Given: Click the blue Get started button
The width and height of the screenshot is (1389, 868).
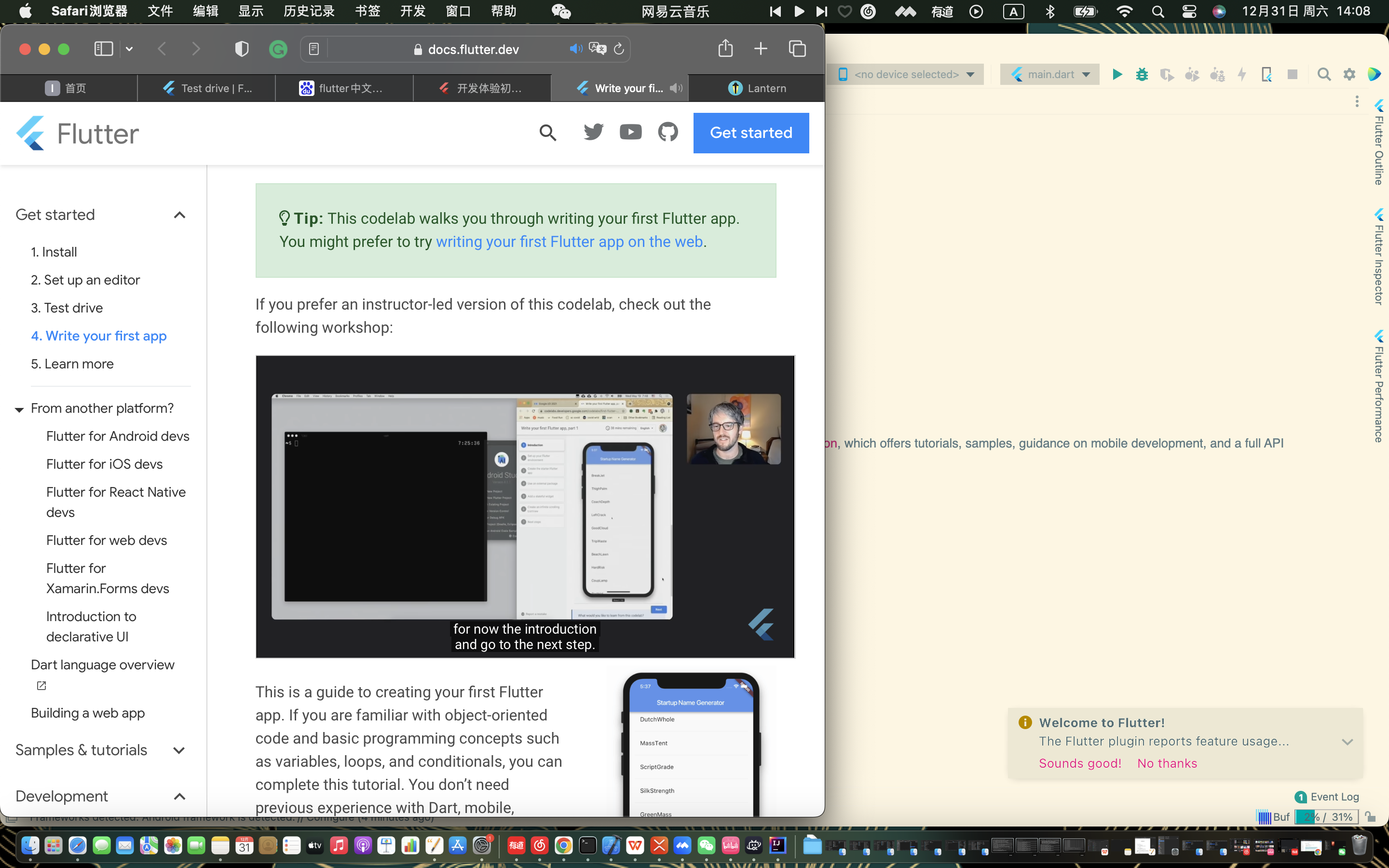Looking at the screenshot, I should click(x=751, y=133).
